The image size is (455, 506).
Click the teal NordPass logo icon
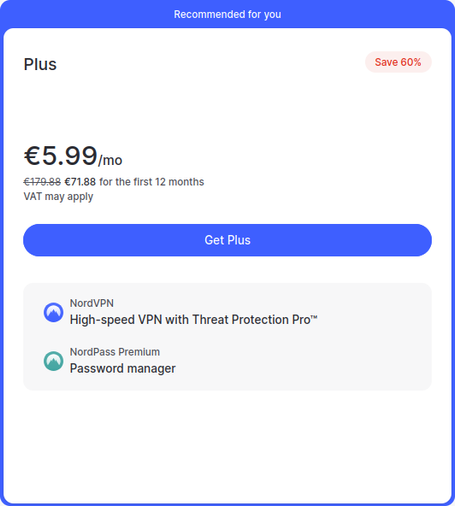(x=53, y=361)
